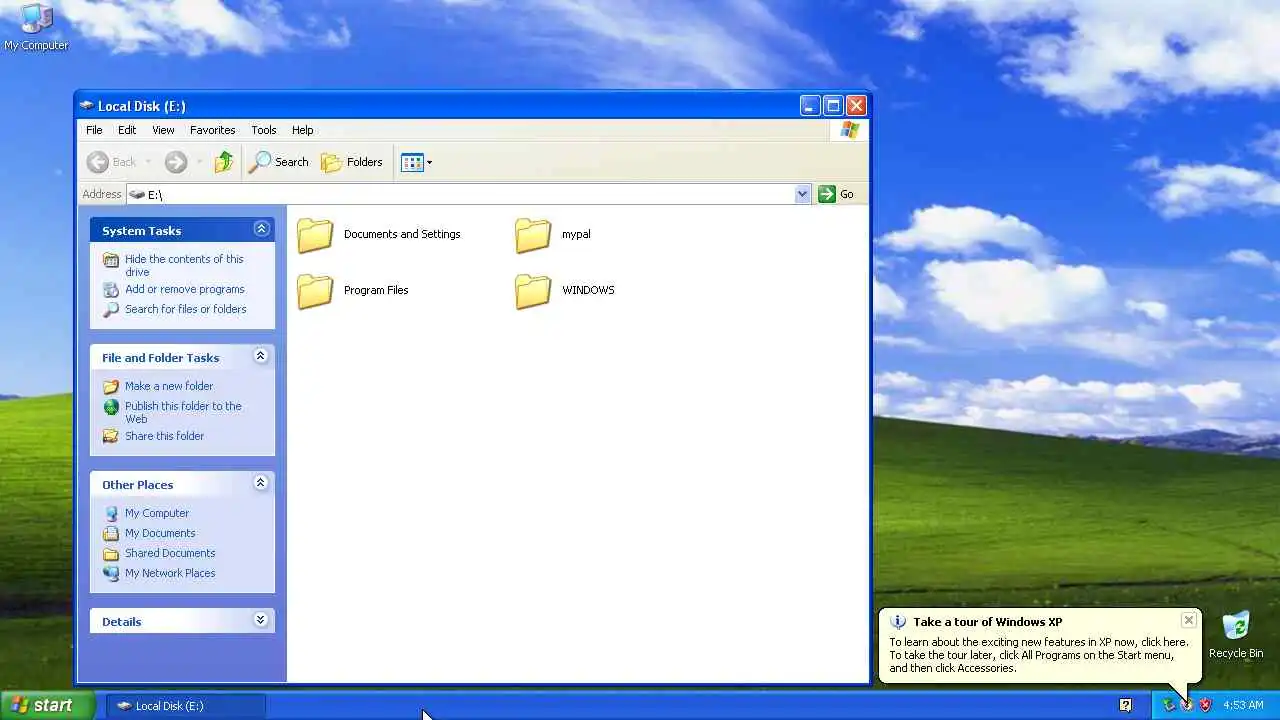Open Back history dropdown arrow

148,162
